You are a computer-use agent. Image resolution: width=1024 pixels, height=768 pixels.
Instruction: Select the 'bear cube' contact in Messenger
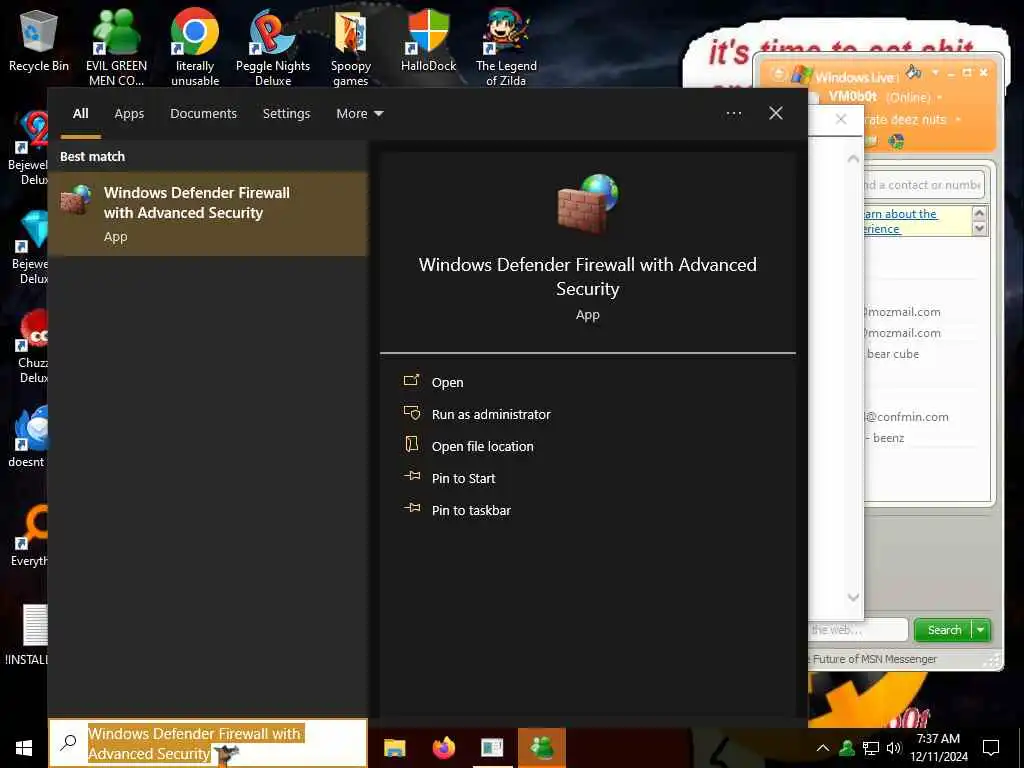(x=893, y=354)
